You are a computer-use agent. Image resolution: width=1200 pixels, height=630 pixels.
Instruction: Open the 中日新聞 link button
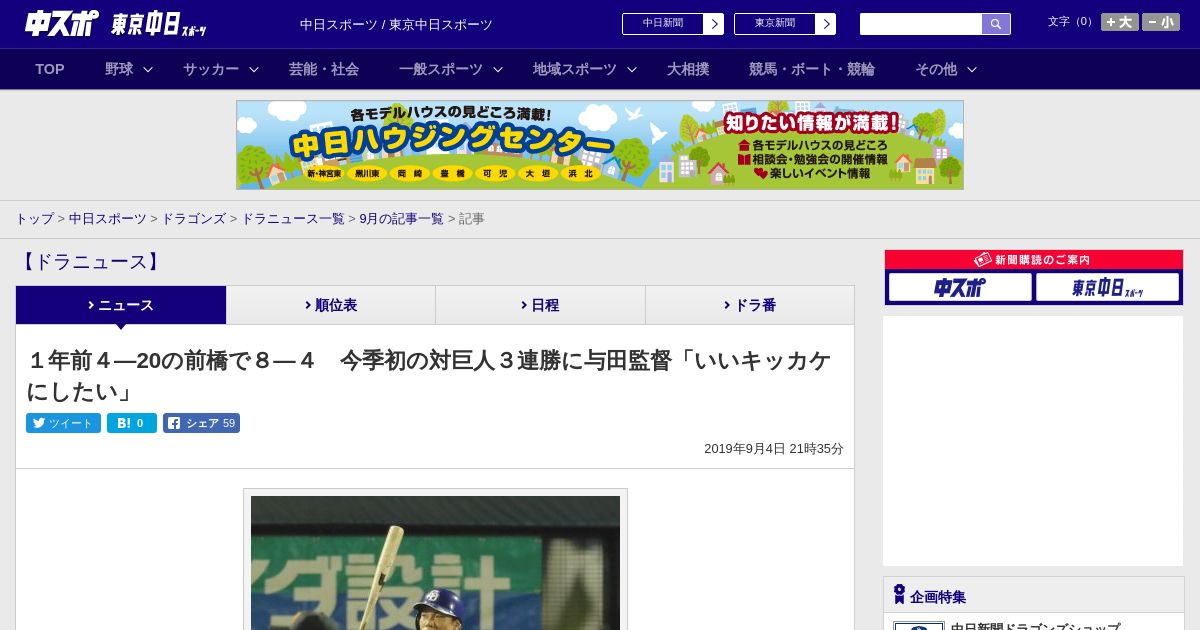(x=663, y=24)
